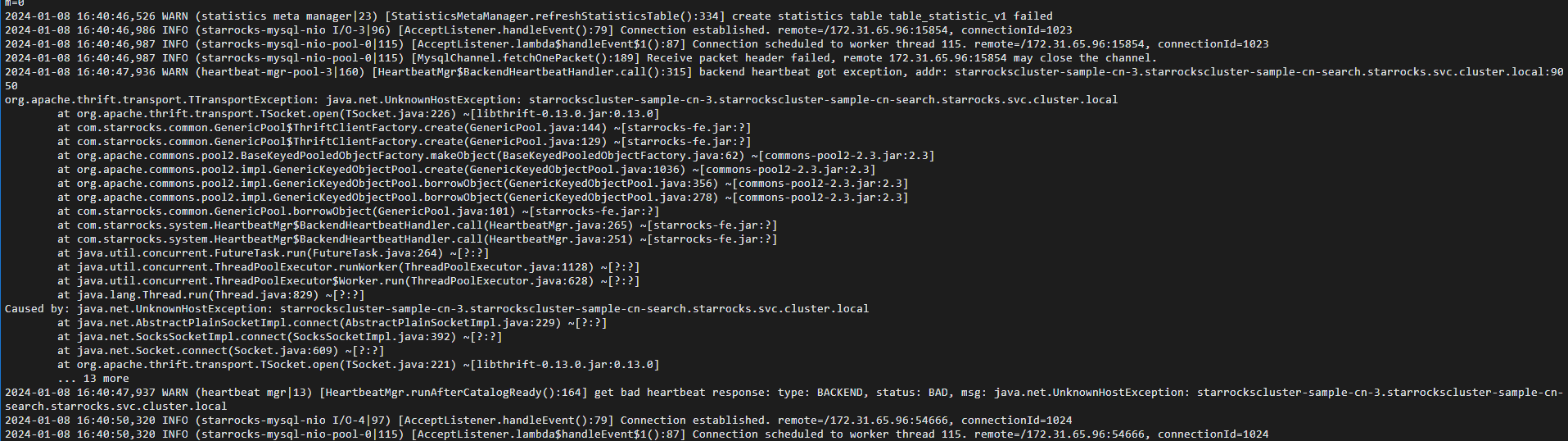Click the FutureTask.java:264 stack frame
The height and width of the screenshot is (441, 1568).
tap(273, 252)
